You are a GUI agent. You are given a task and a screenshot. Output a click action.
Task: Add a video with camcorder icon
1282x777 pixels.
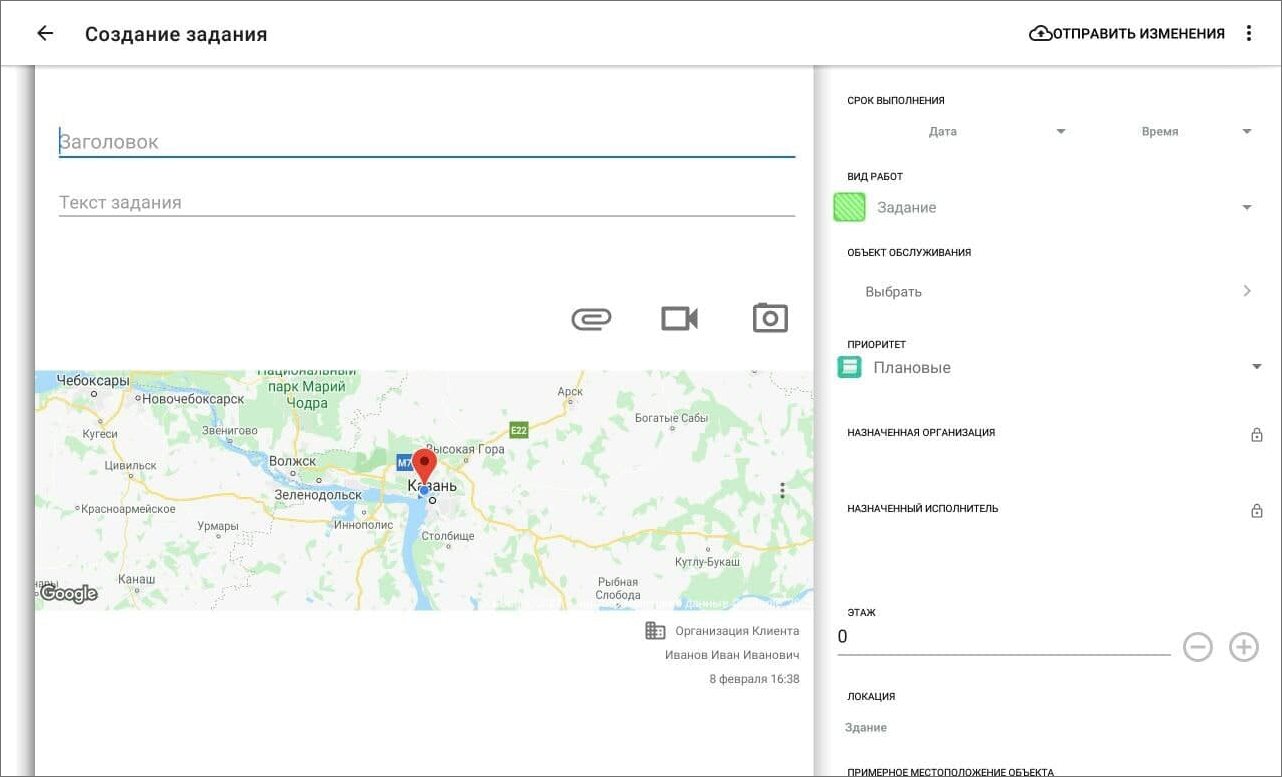(679, 318)
